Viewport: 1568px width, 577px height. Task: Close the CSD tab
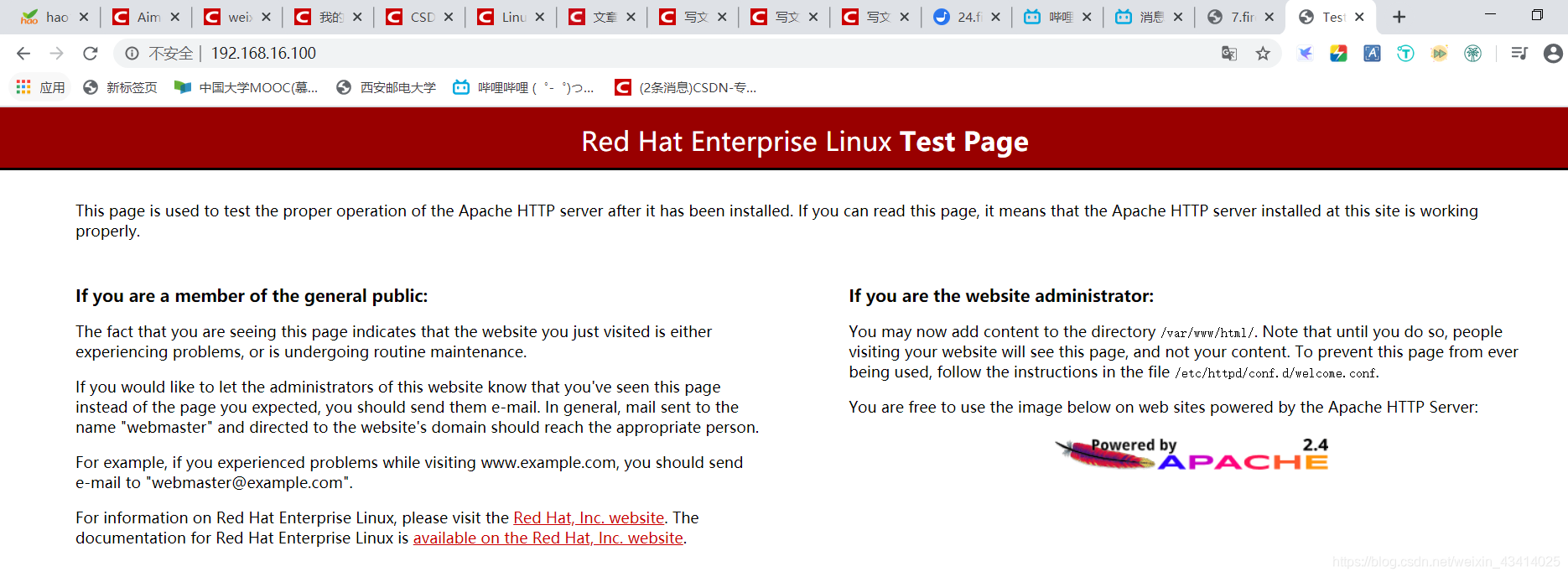pyautogui.click(x=449, y=17)
